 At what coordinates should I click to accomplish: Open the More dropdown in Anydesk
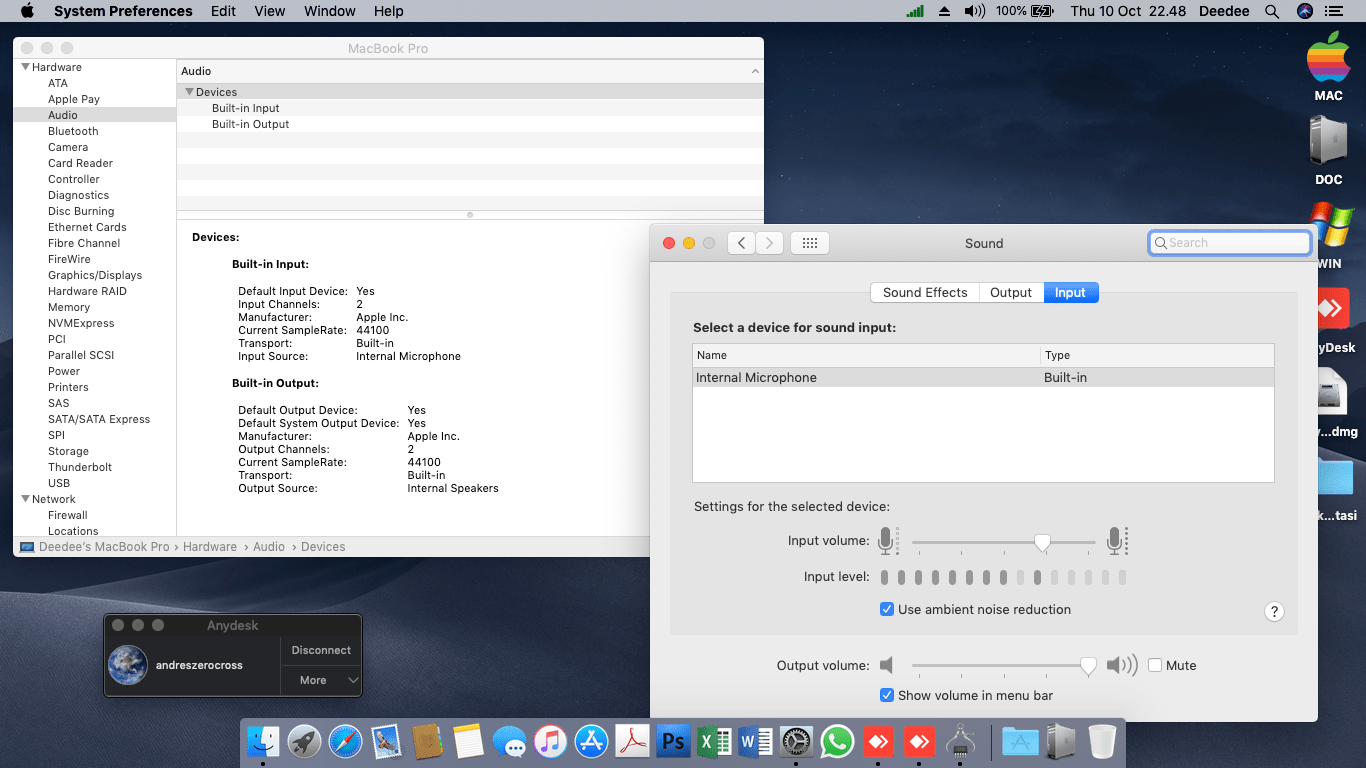[320, 680]
